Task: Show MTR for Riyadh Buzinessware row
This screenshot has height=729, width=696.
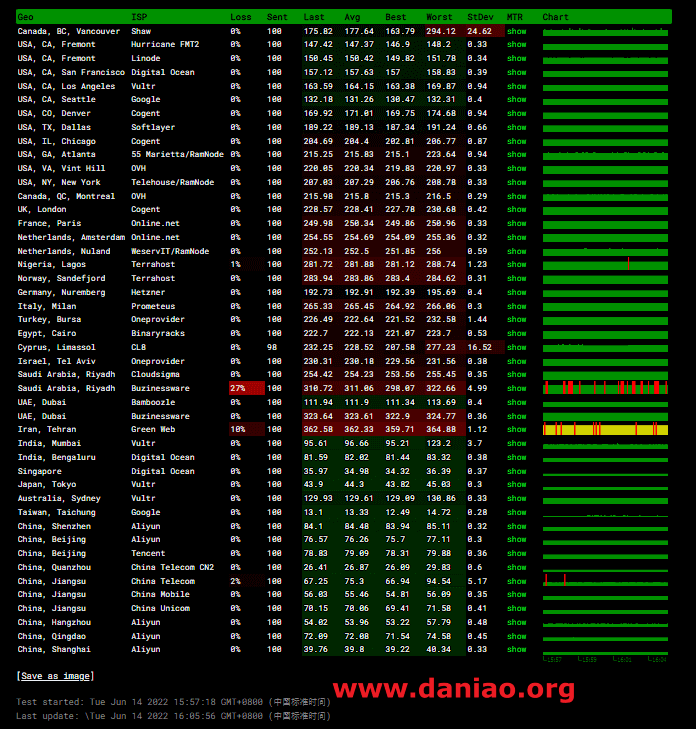Action: (517, 388)
